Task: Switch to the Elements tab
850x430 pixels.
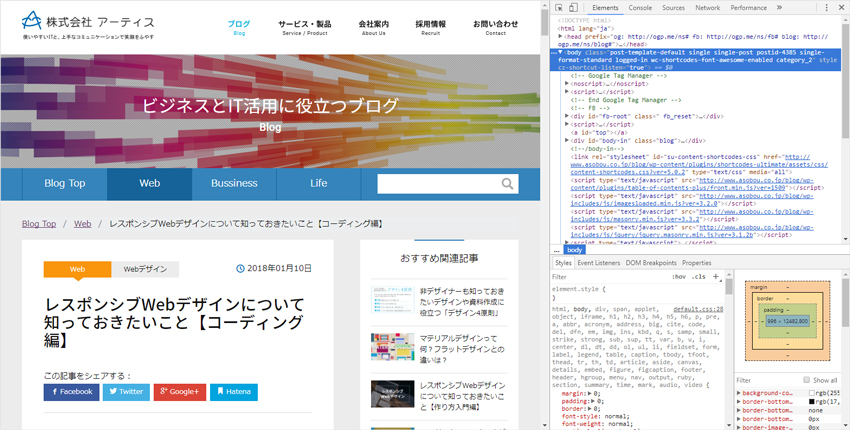Action: click(x=605, y=8)
